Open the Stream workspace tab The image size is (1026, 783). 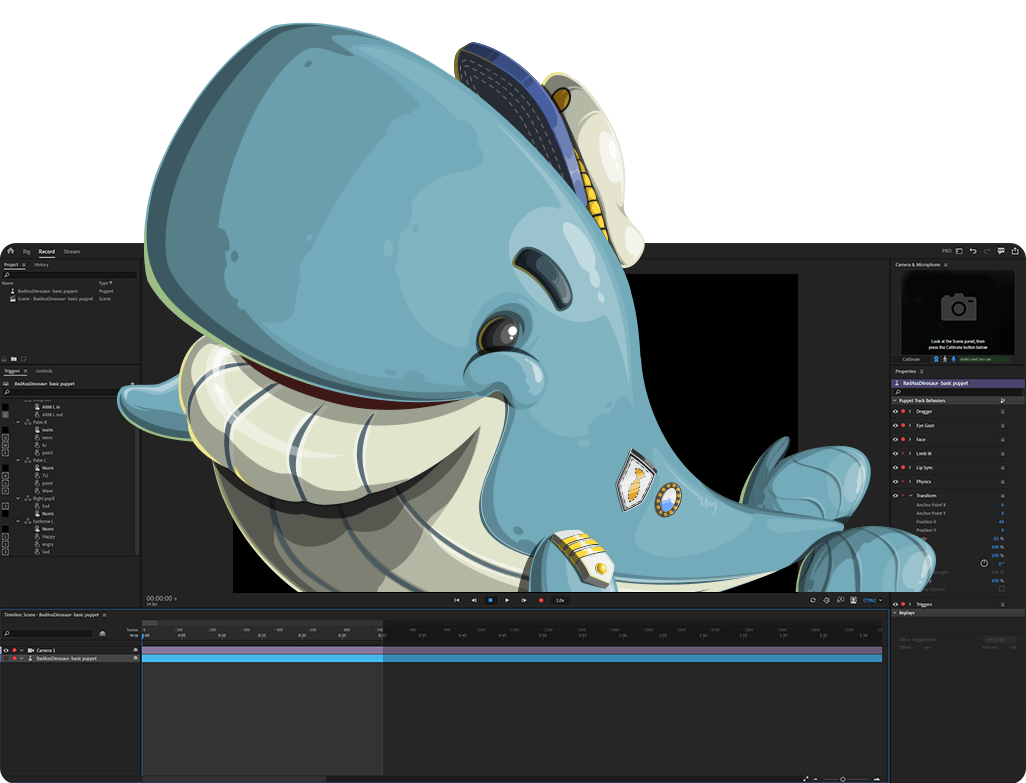point(71,251)
